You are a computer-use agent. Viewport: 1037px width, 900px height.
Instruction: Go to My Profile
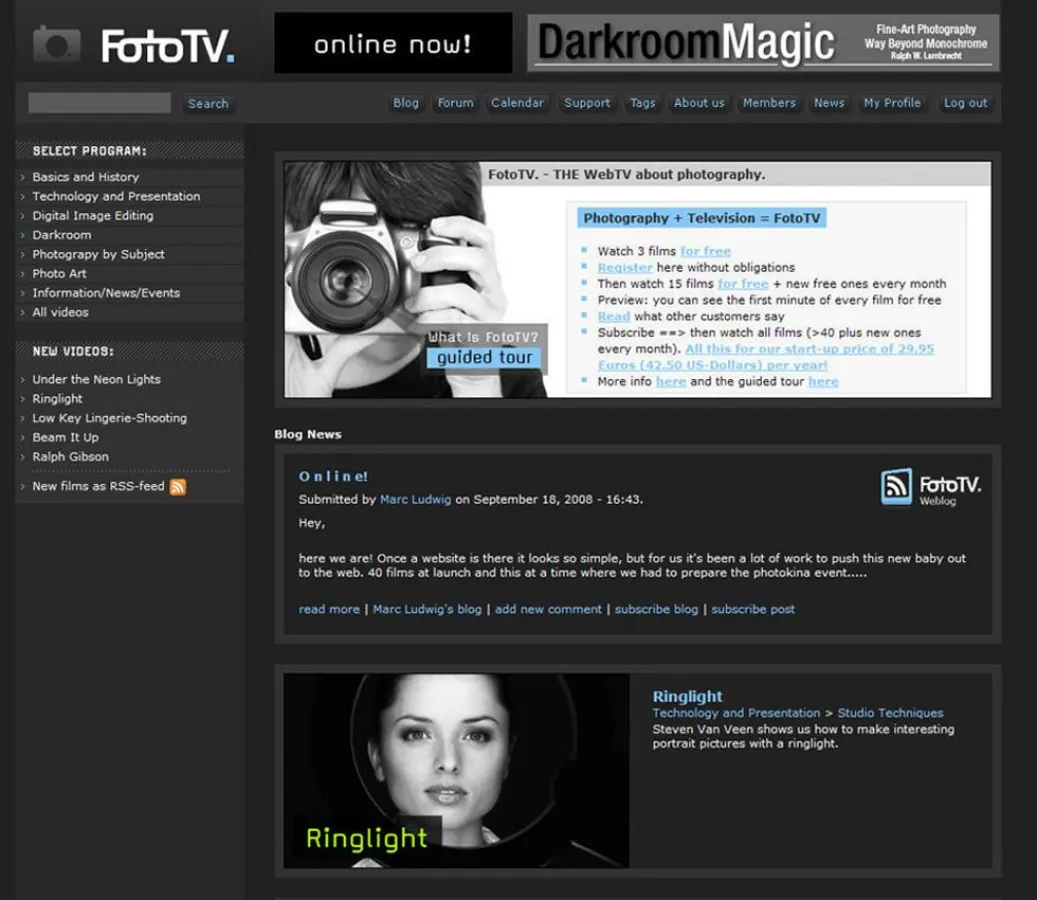pos(891,103)
